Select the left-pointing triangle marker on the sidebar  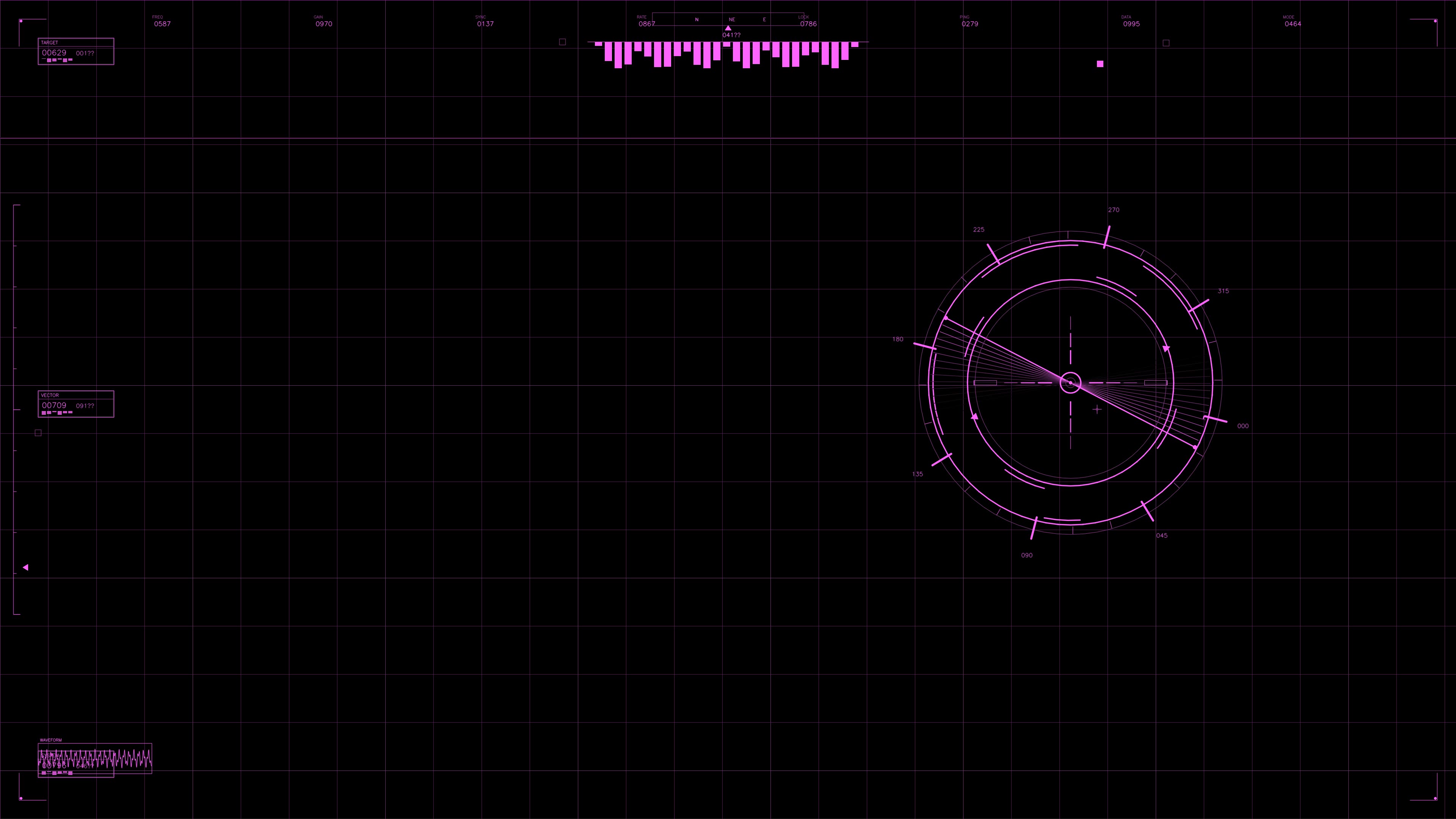(25, 567)
